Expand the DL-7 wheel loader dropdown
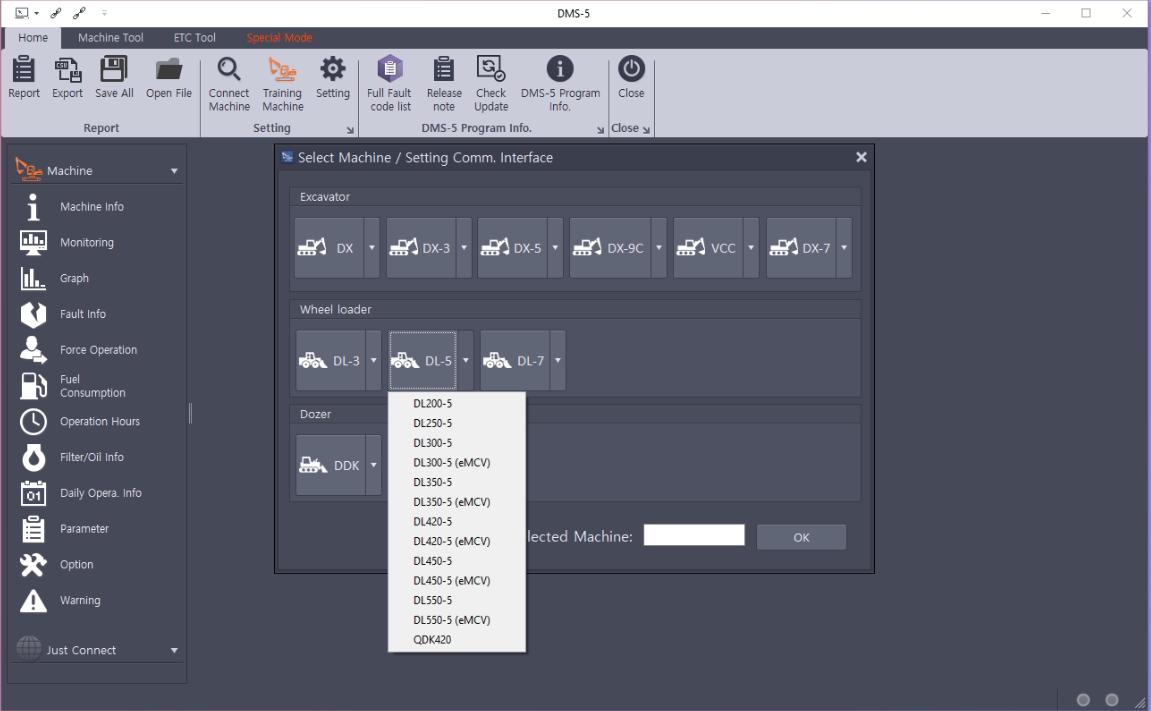This screenshot has height=711, width=1151. [x=558, y=360]
